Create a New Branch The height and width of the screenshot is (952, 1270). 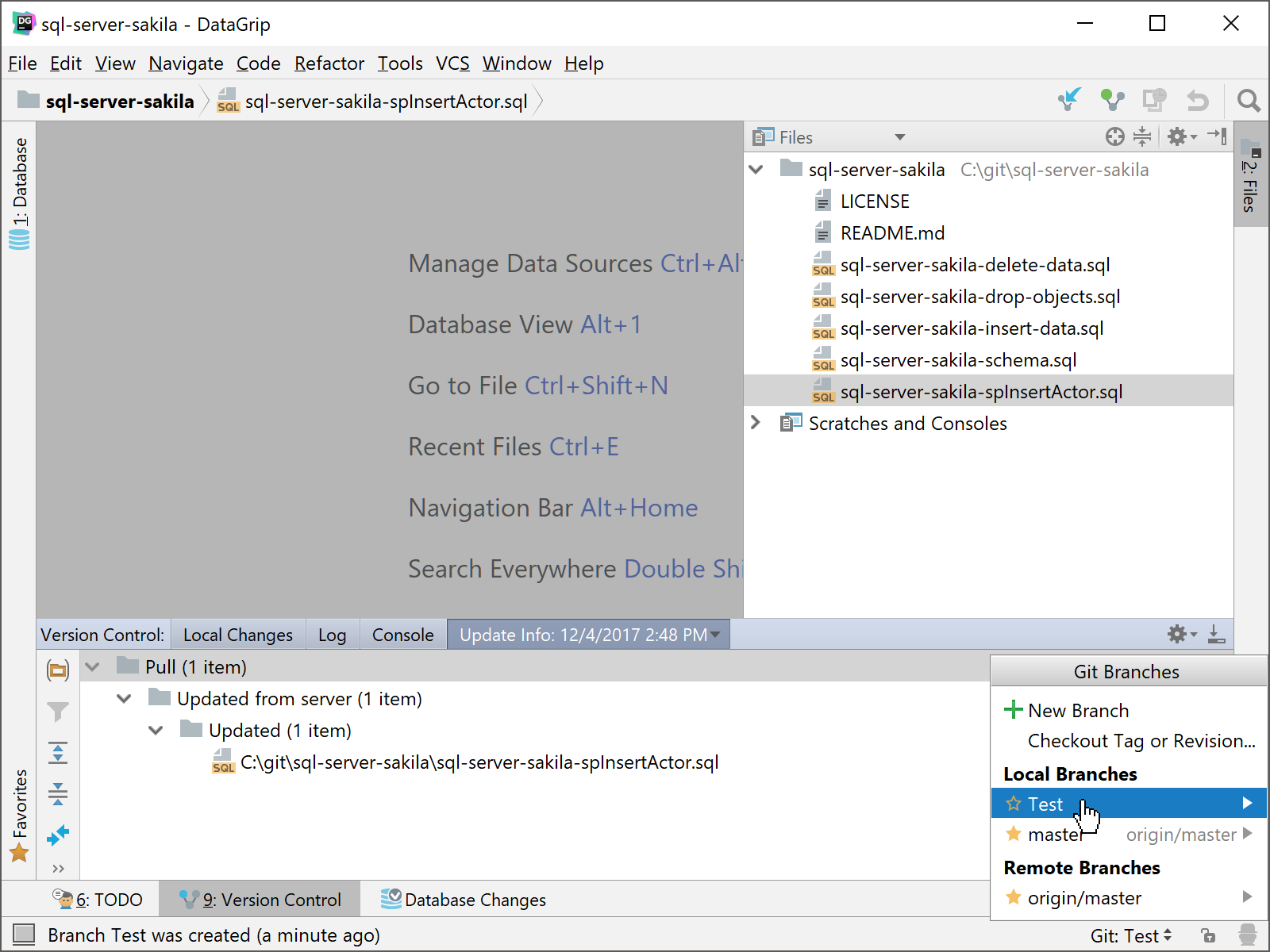[x=1128, y=710]
